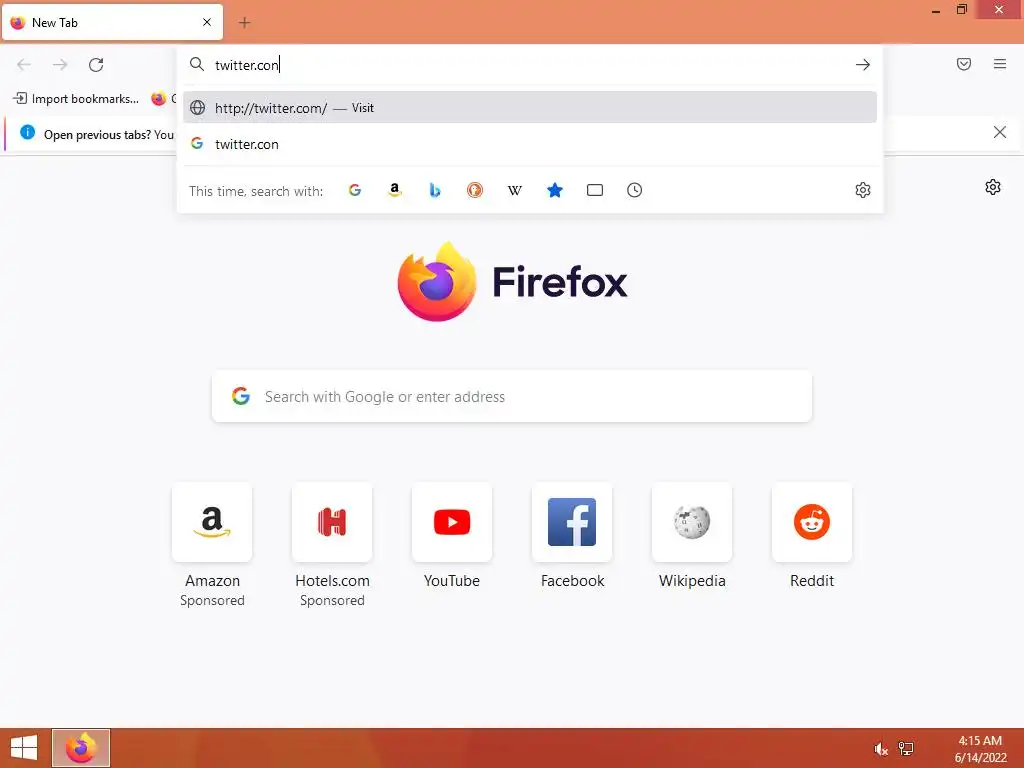Open search settings gear in the URL dropdown
Viewport: 1024px width, 768px height.
[x=863, y=190]
